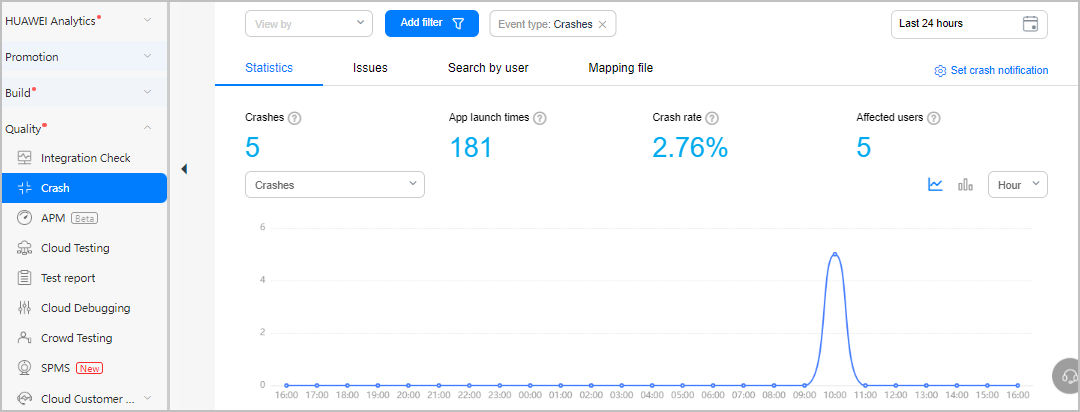Collapse sidebar with black triangle arrow
The height and width of the screenshot is (412, 1080).
coord(184,169)
